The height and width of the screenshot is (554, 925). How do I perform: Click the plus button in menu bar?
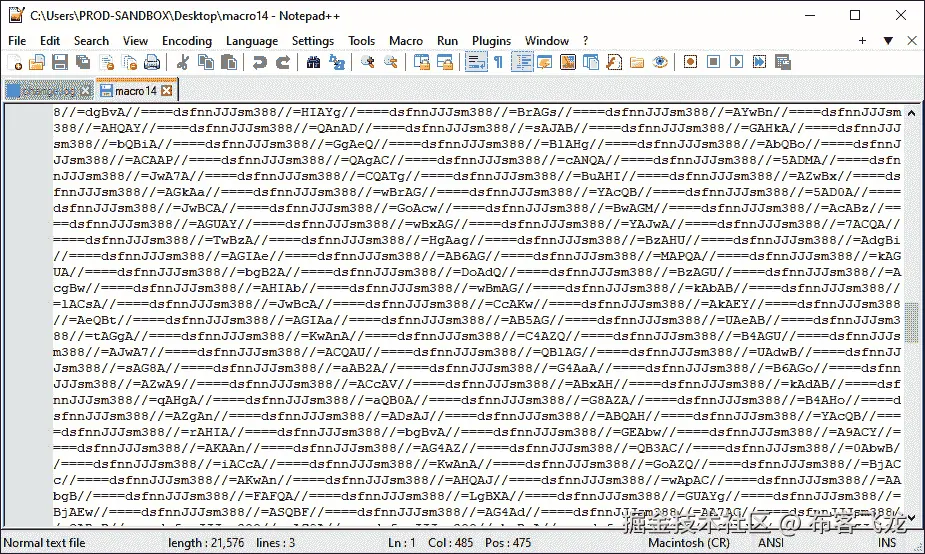pos(862,40)
